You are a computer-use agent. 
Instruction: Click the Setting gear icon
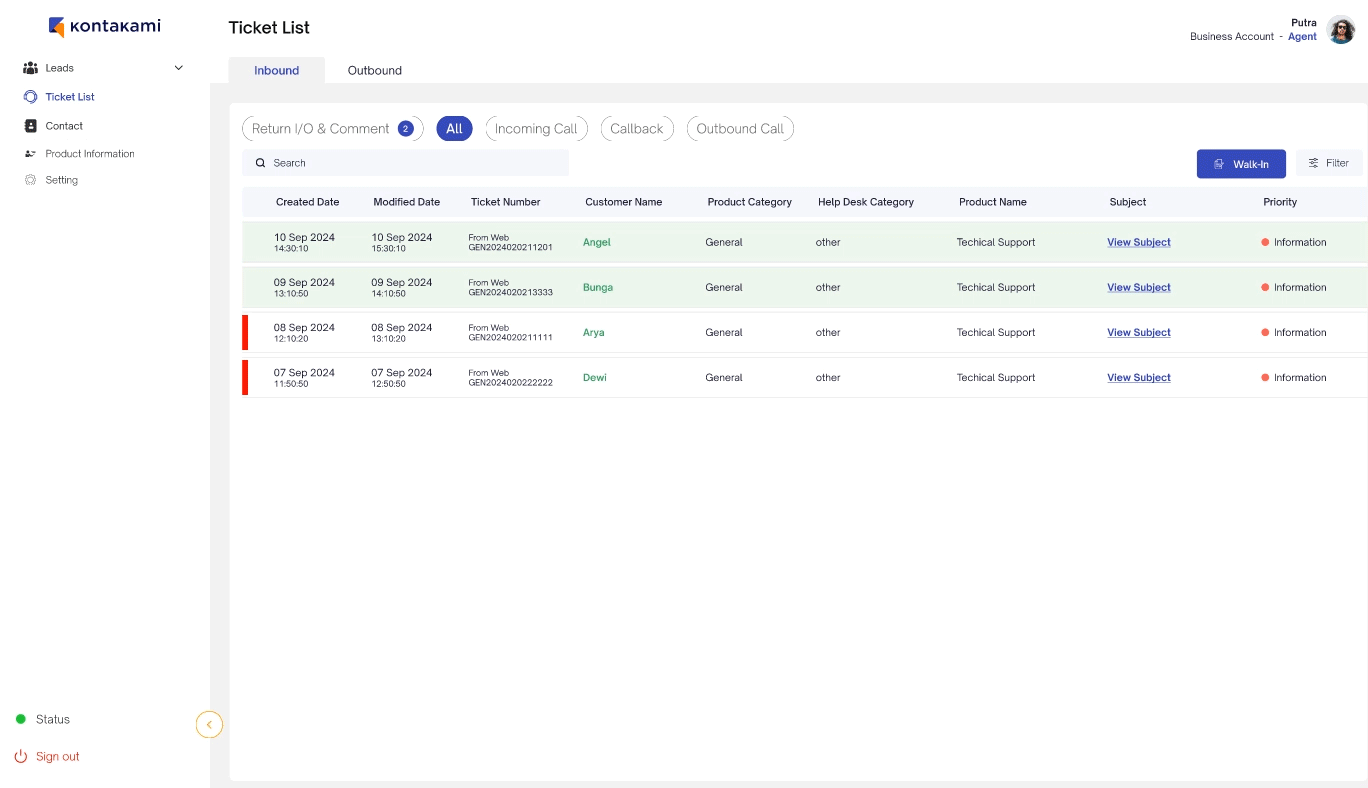pos(30,180)
